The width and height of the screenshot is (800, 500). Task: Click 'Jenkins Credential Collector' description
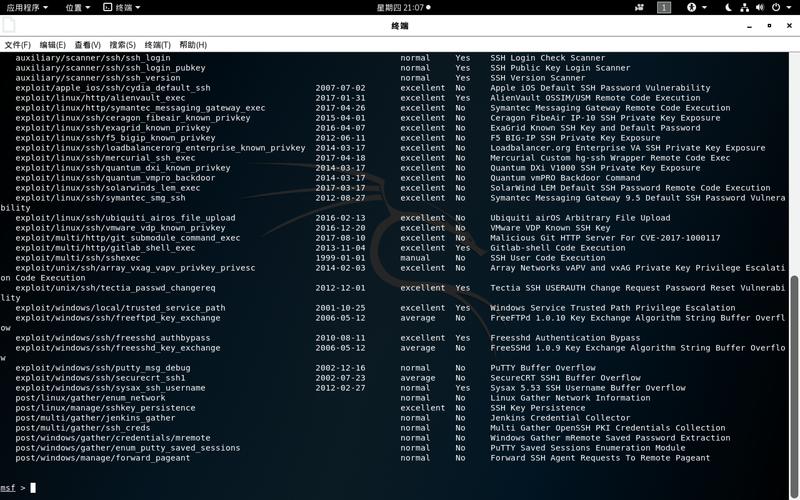[560, 418]
